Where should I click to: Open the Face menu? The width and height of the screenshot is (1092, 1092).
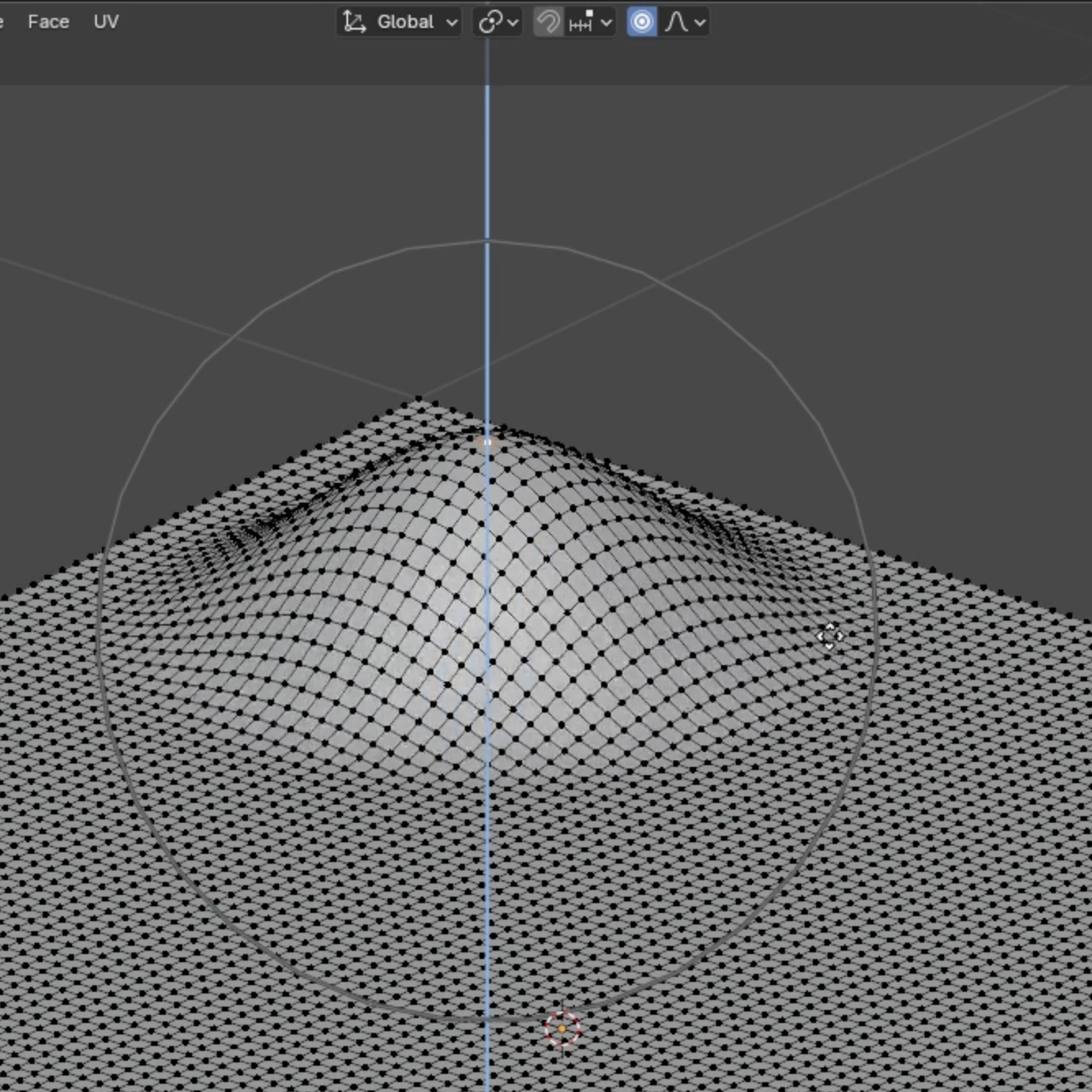(x=48, y=22)
